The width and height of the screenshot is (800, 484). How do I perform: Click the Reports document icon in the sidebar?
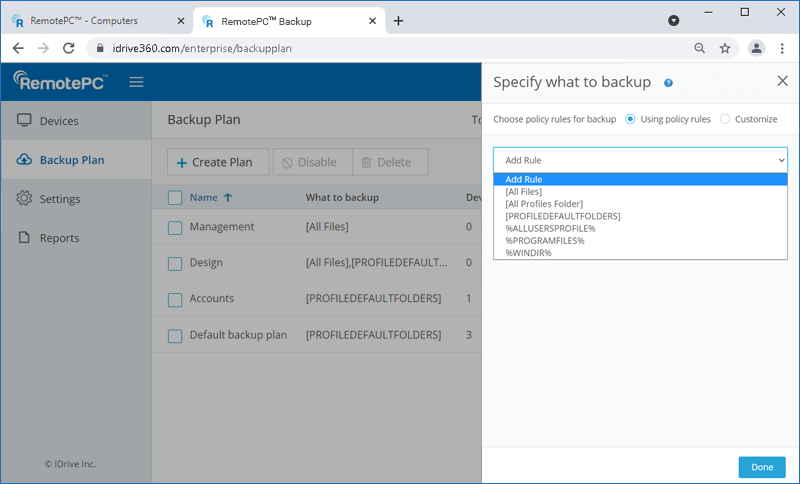click(24, 237)
